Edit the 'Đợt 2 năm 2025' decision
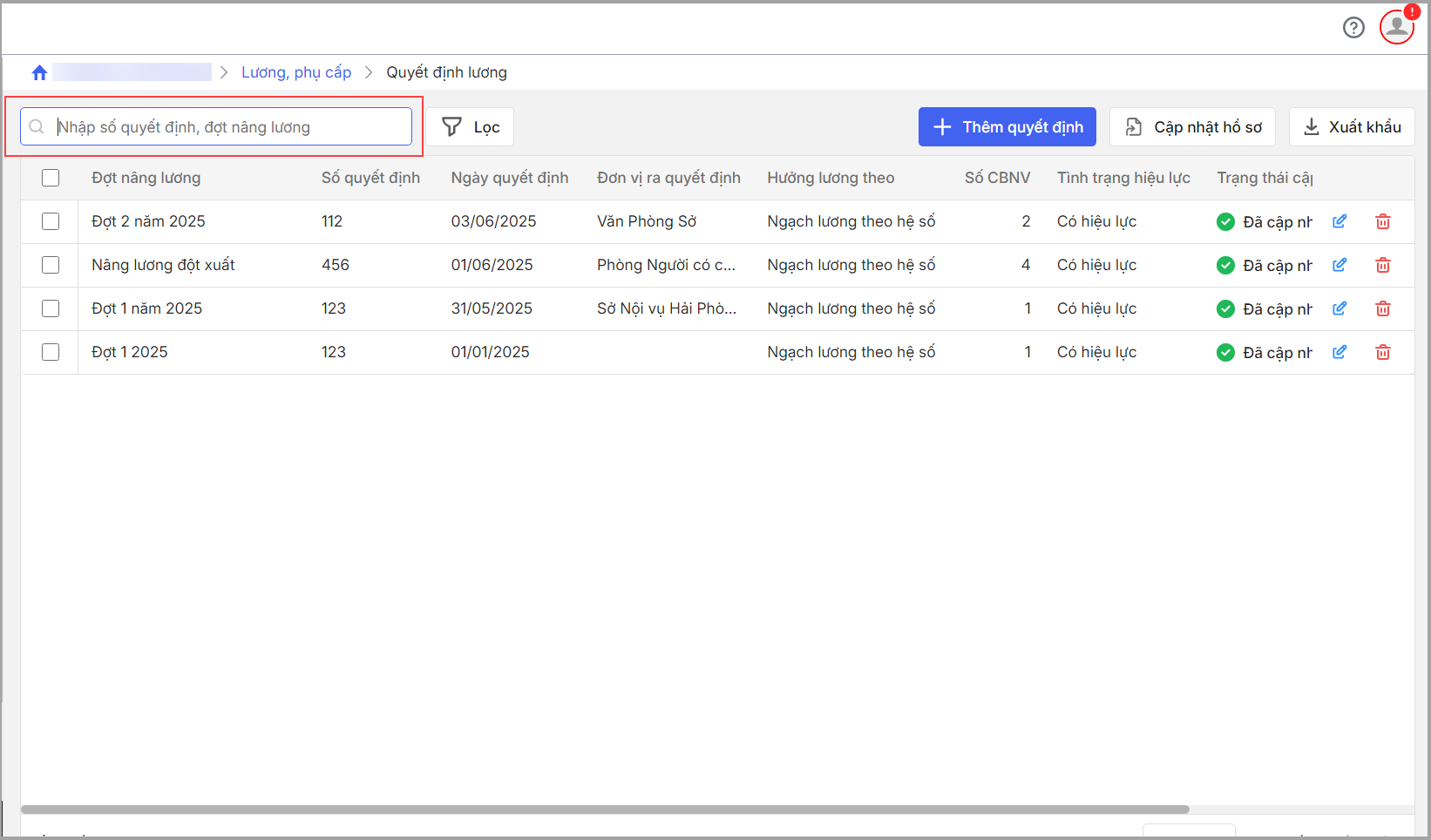 click(x=1339, y=221)
